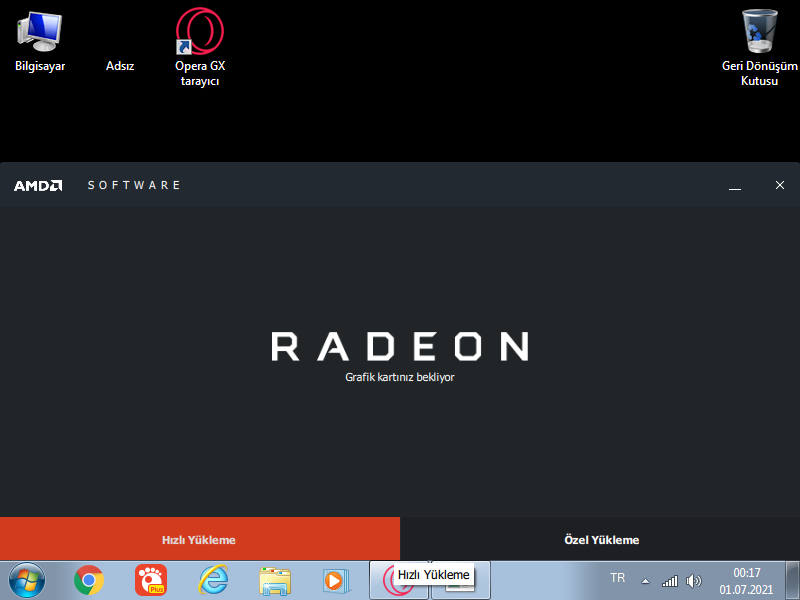Click the Show Desktop strip on the taskbar
The image size is (800, 600).
792,580
